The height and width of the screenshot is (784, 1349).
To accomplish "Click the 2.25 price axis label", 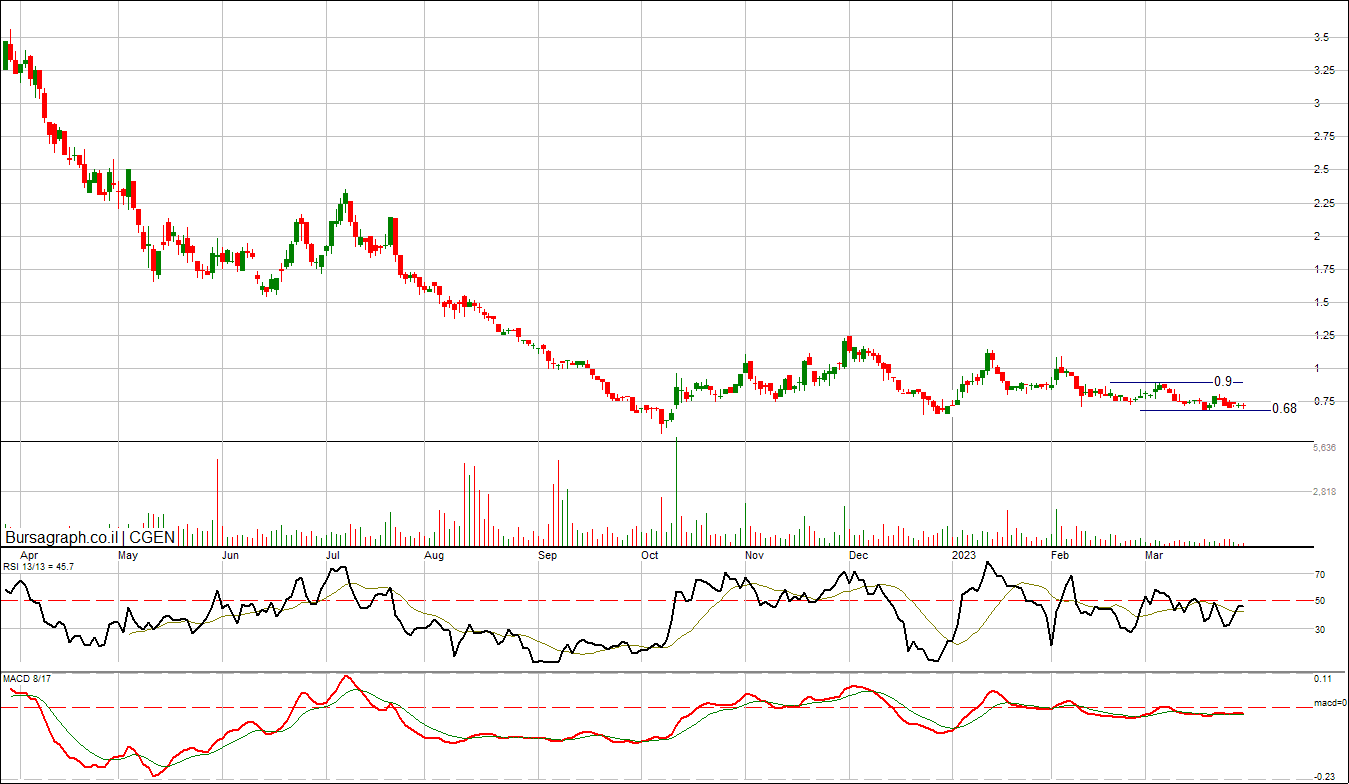I will (x=1323, y=203).
